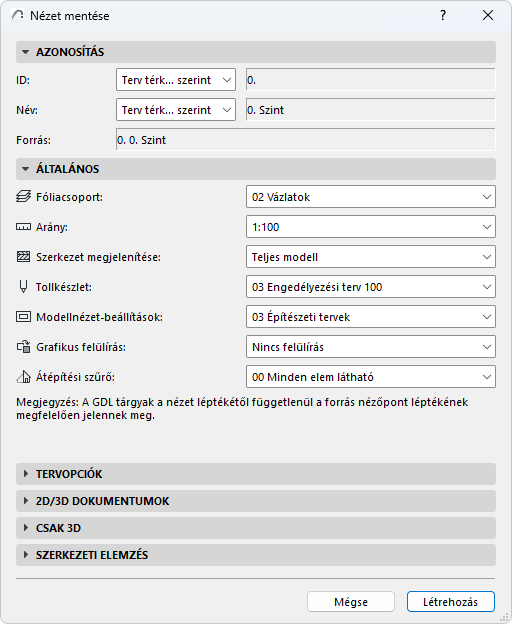Click the Grafikus felülírás icon
Image resolution: width=512 pixels, height=624 pixels.
click(23, 347)
